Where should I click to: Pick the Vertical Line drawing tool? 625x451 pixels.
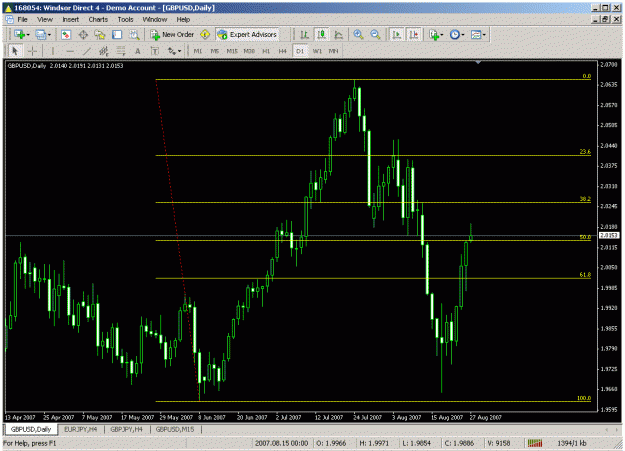pyautogui.click(x=52, y=51)
